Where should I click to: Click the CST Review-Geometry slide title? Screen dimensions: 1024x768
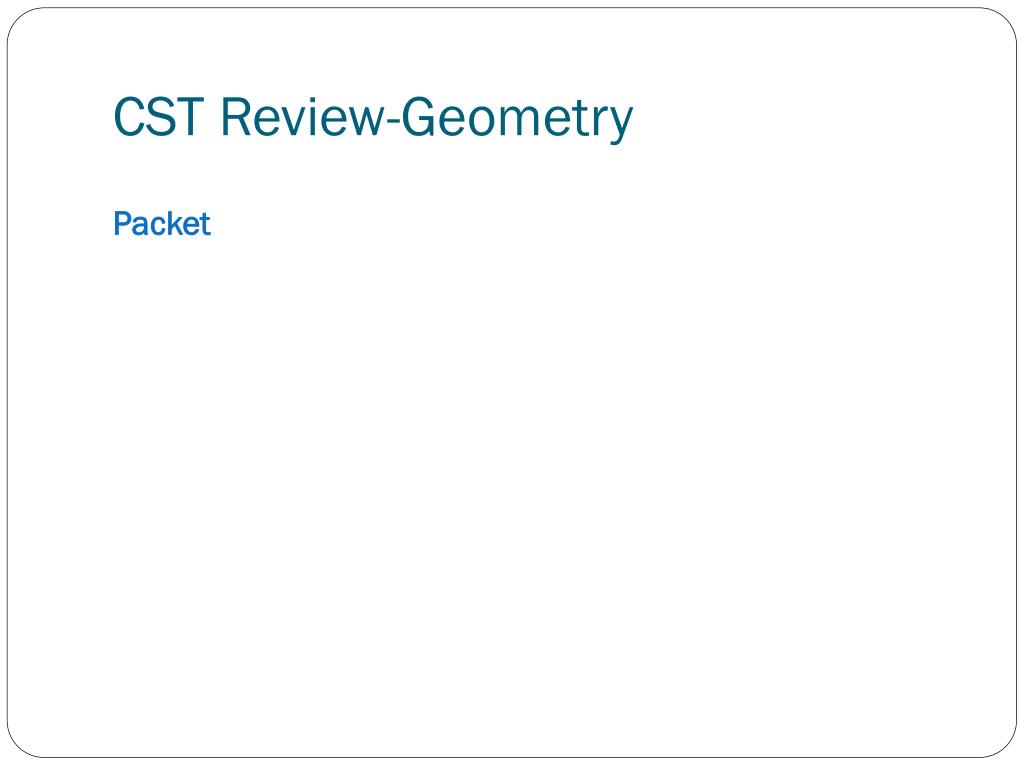click(373, 119)
